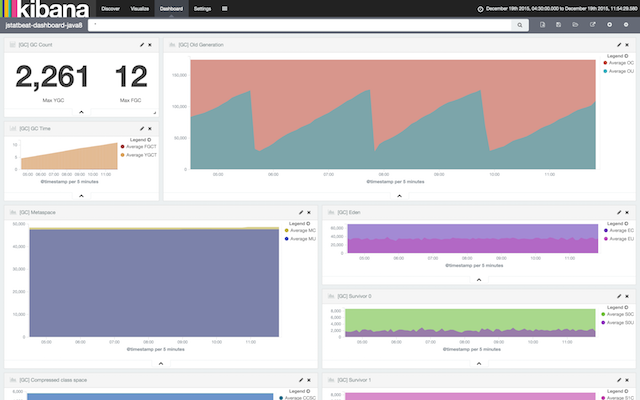Image resolution: width=640 pixels, height=400 pixels.
Task: Remove the Survivor 0 panel
Action: click(627, 296)
